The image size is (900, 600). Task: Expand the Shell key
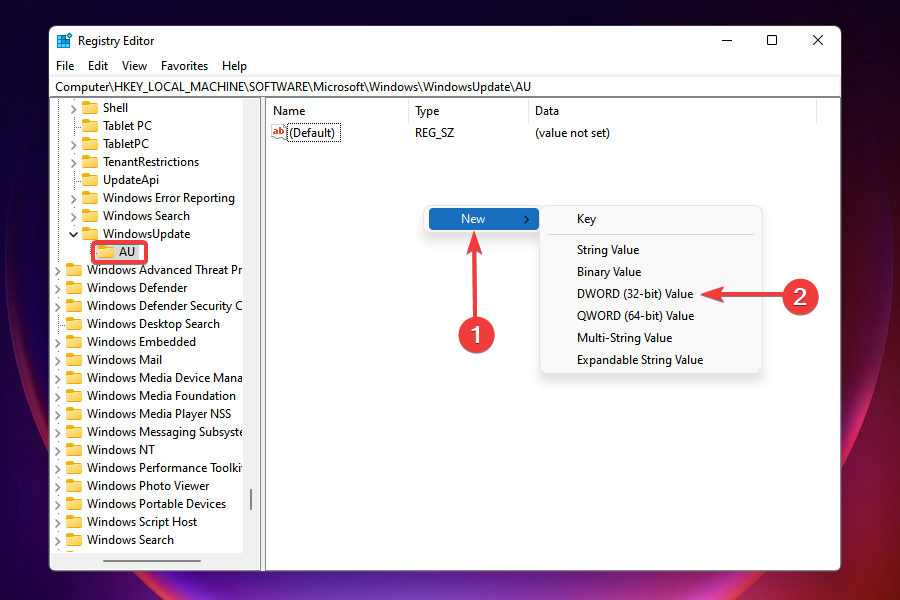[73, 109]
